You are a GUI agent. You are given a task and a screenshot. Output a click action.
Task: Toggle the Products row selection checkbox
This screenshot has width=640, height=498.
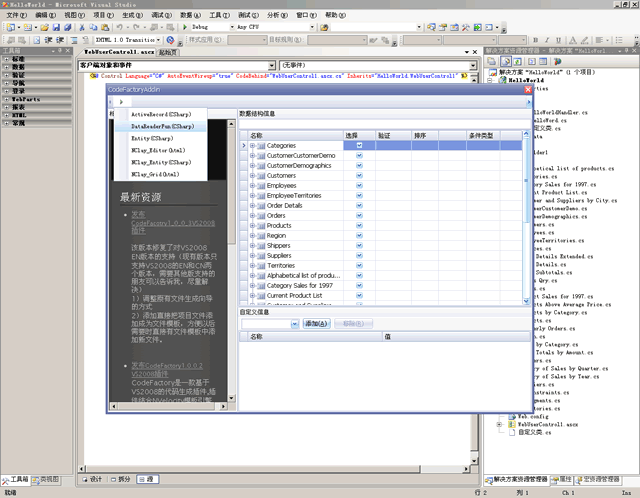[359, 225]
